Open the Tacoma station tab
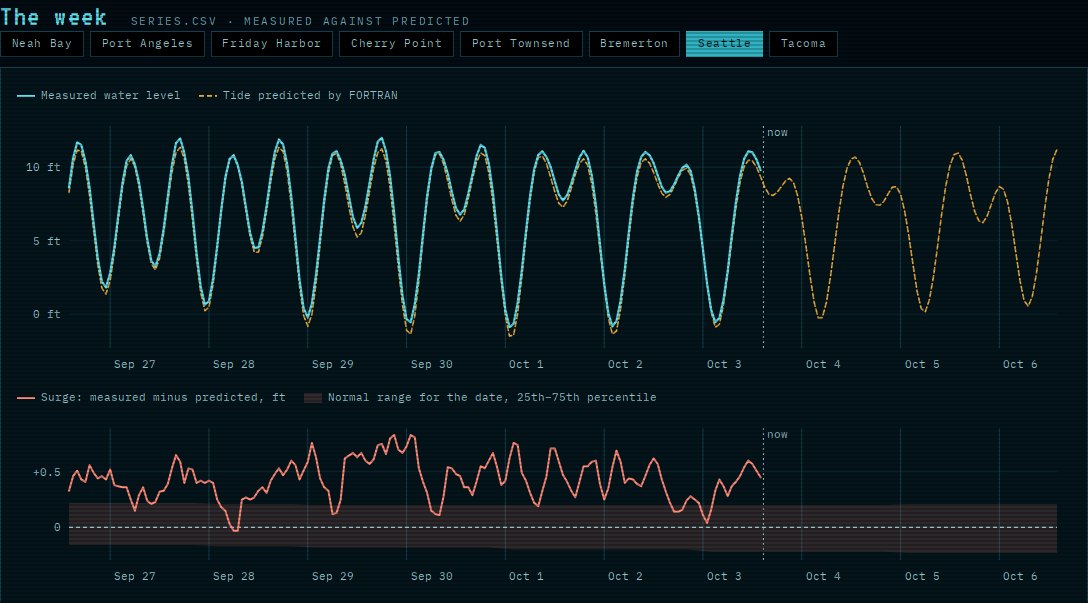 point(804,44)
